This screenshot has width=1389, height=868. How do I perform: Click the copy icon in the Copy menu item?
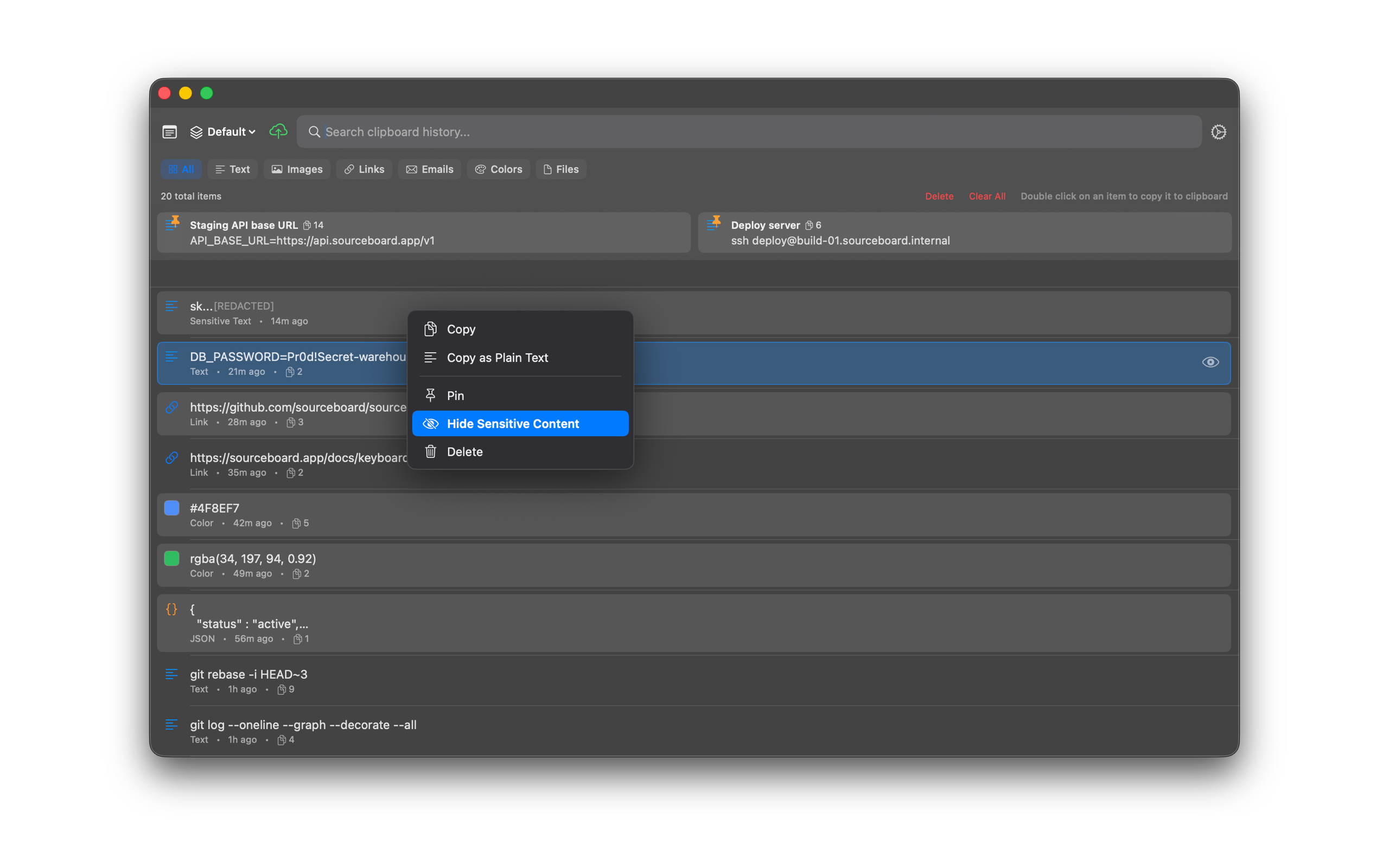click(430, 329)
